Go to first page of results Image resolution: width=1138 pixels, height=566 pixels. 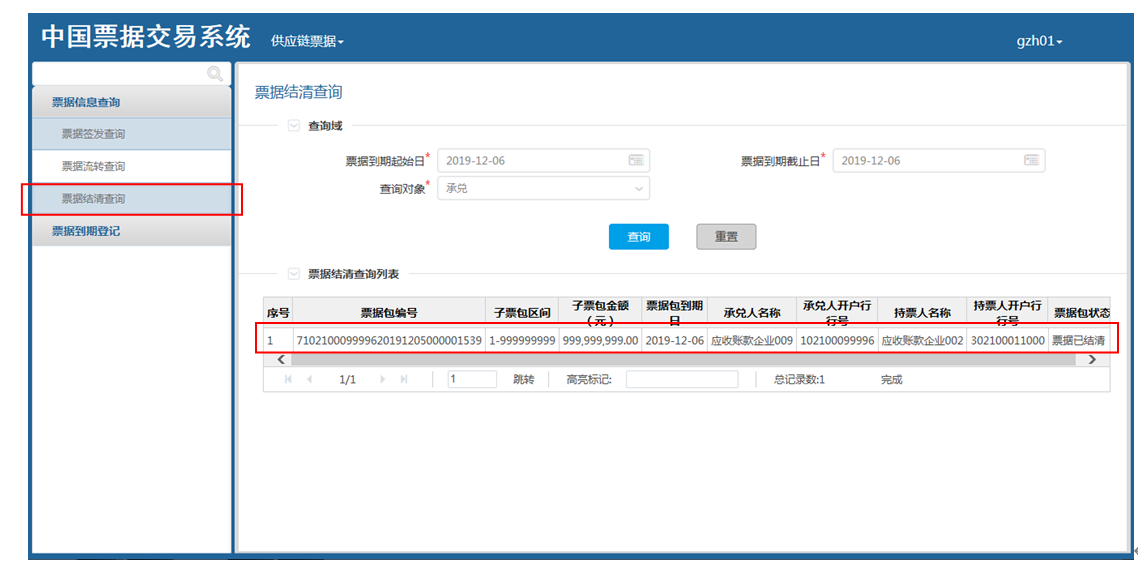pyautogui.click(x=289, y=380)
